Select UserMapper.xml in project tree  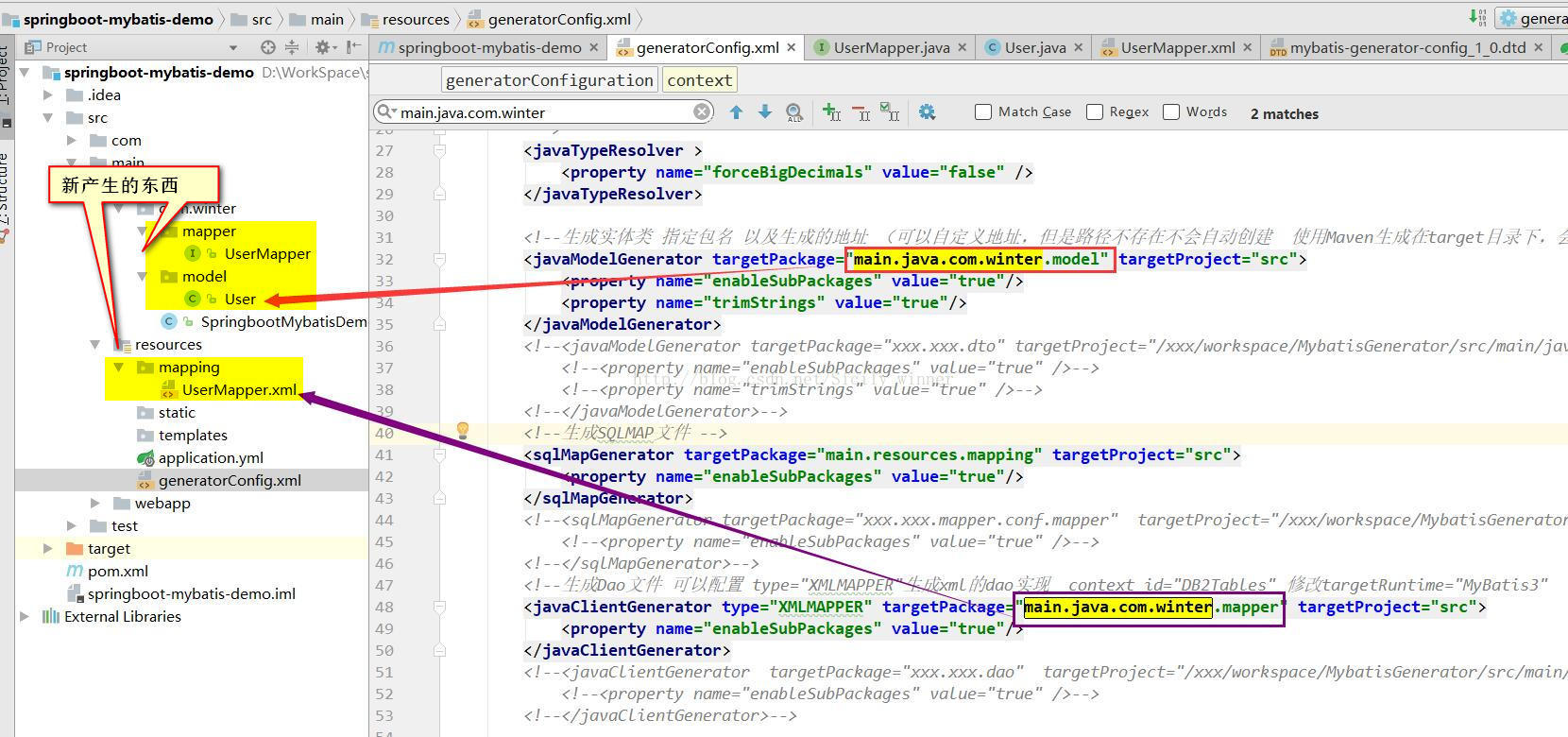click(x=239, y=389)
